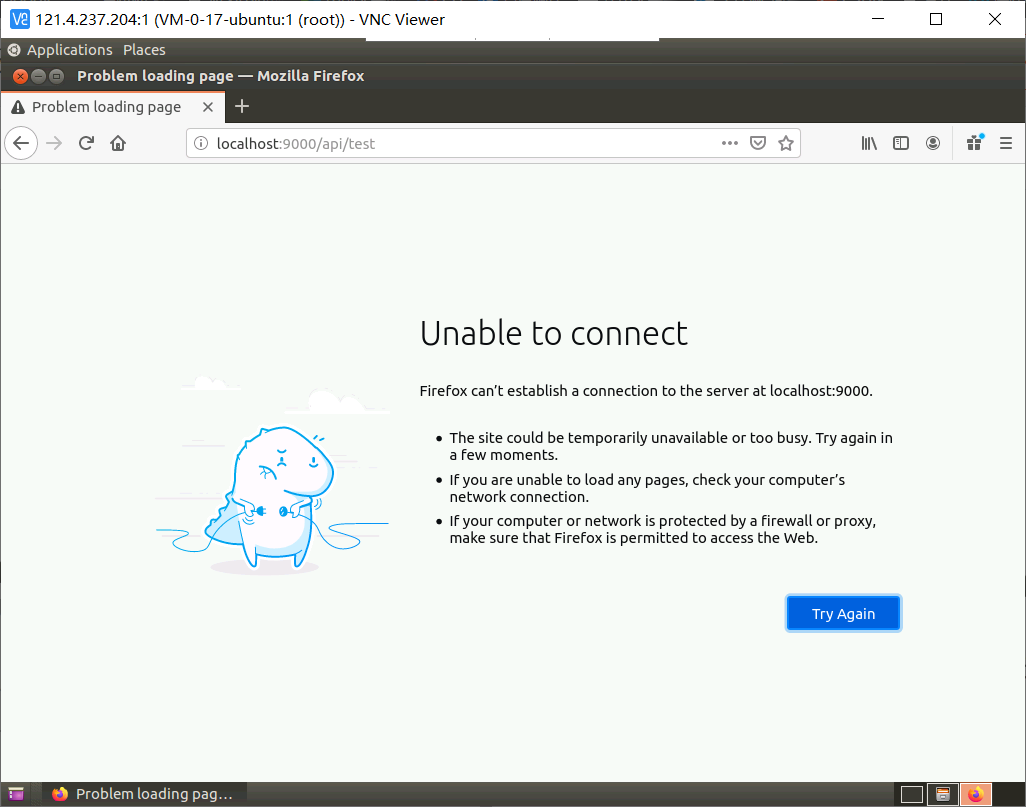Click the 'Unable to connect' heading
This screenshot has height=807, width=1026.
[554, 333]
